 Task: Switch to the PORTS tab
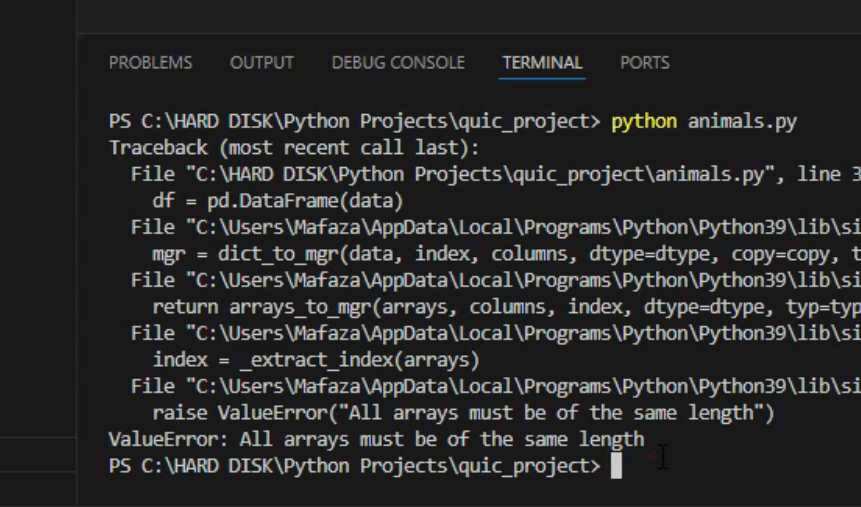click(645, 63)
